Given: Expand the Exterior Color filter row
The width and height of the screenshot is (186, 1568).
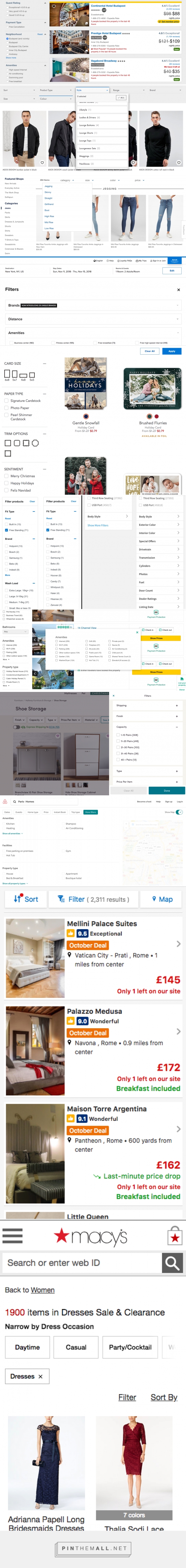Looking at the screenshot, I should pos(159,525).
